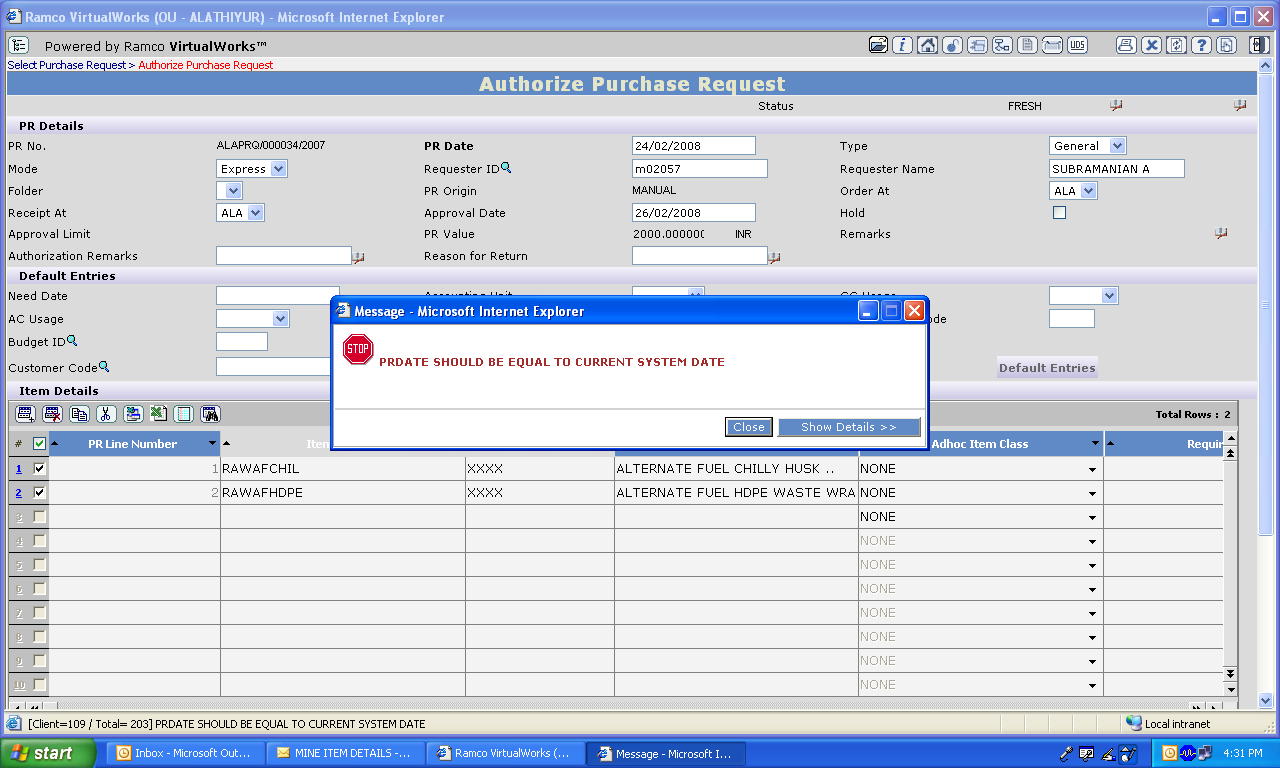The image size is (1280, 768).
Task: Click the workflow diagram icon in toolbar
Action: (x=1002, y=45)
